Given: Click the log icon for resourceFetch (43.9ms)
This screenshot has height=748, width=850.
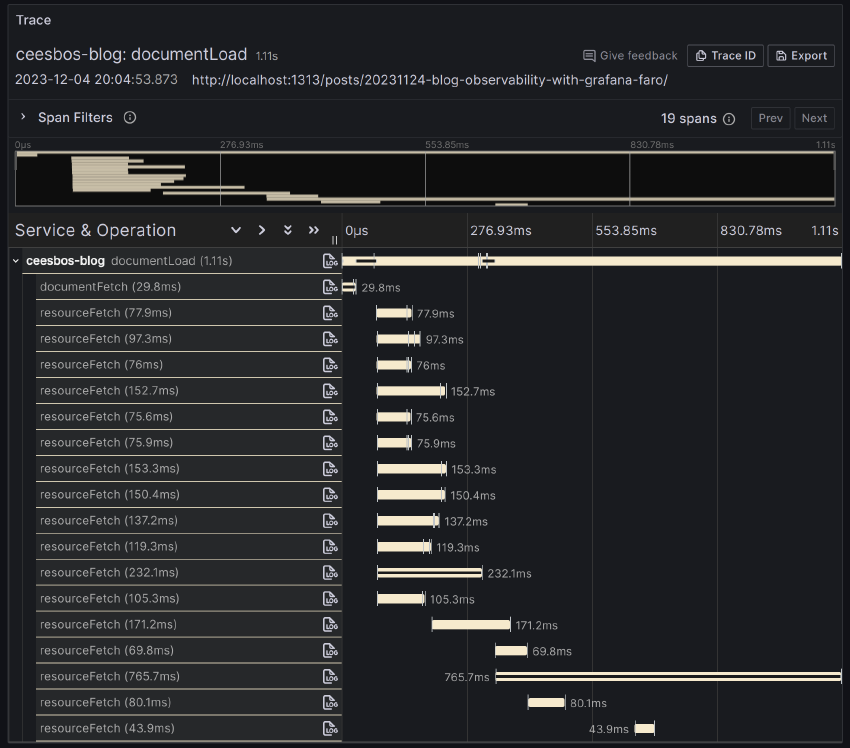Looking at the screenshot, I should [330, 729].
